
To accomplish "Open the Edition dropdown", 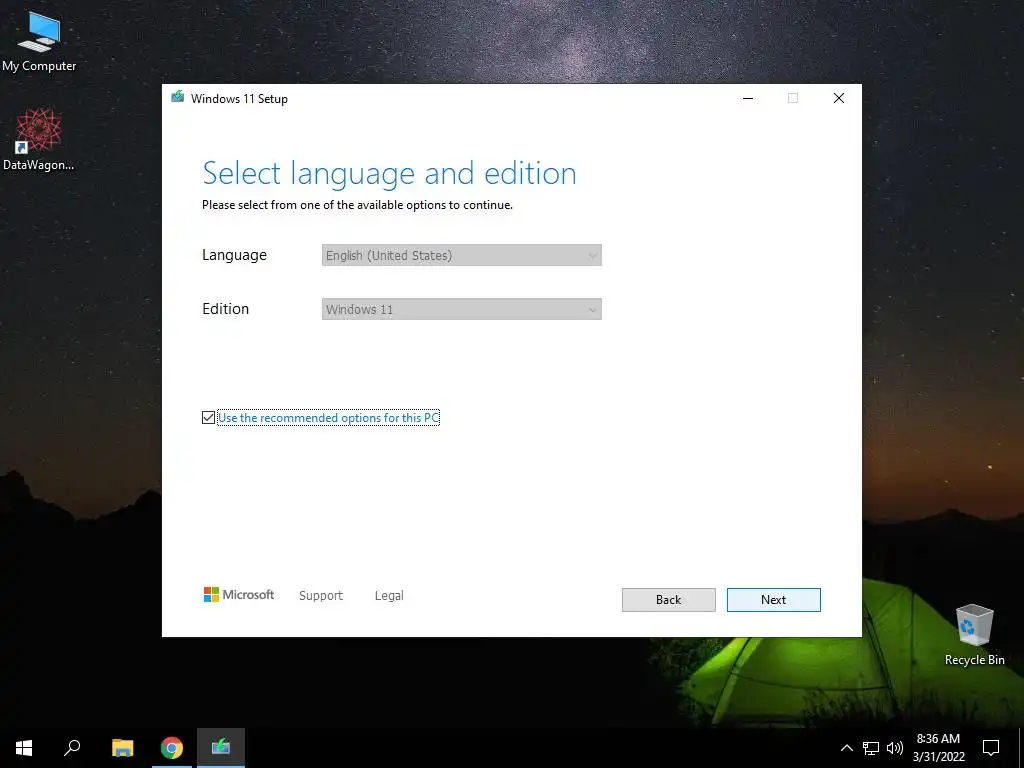I will 462,309.
